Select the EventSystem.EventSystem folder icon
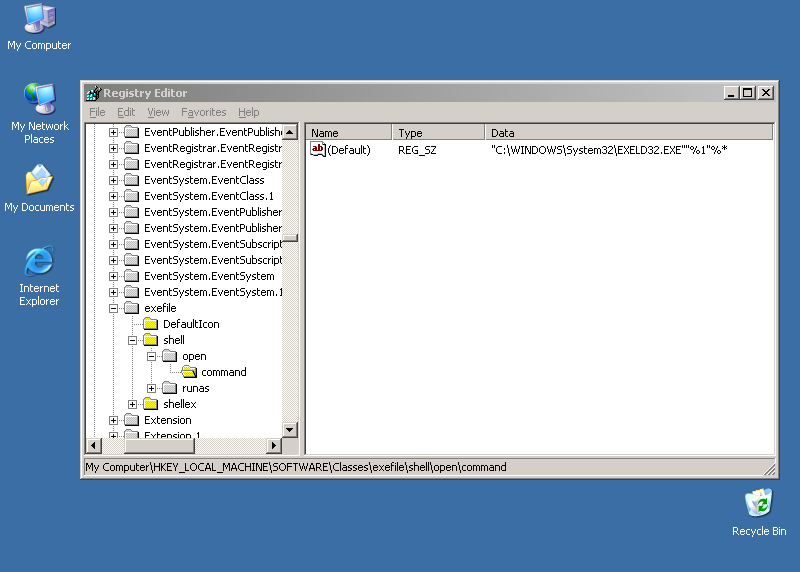The image size is (800, 572). coord(132,276)
